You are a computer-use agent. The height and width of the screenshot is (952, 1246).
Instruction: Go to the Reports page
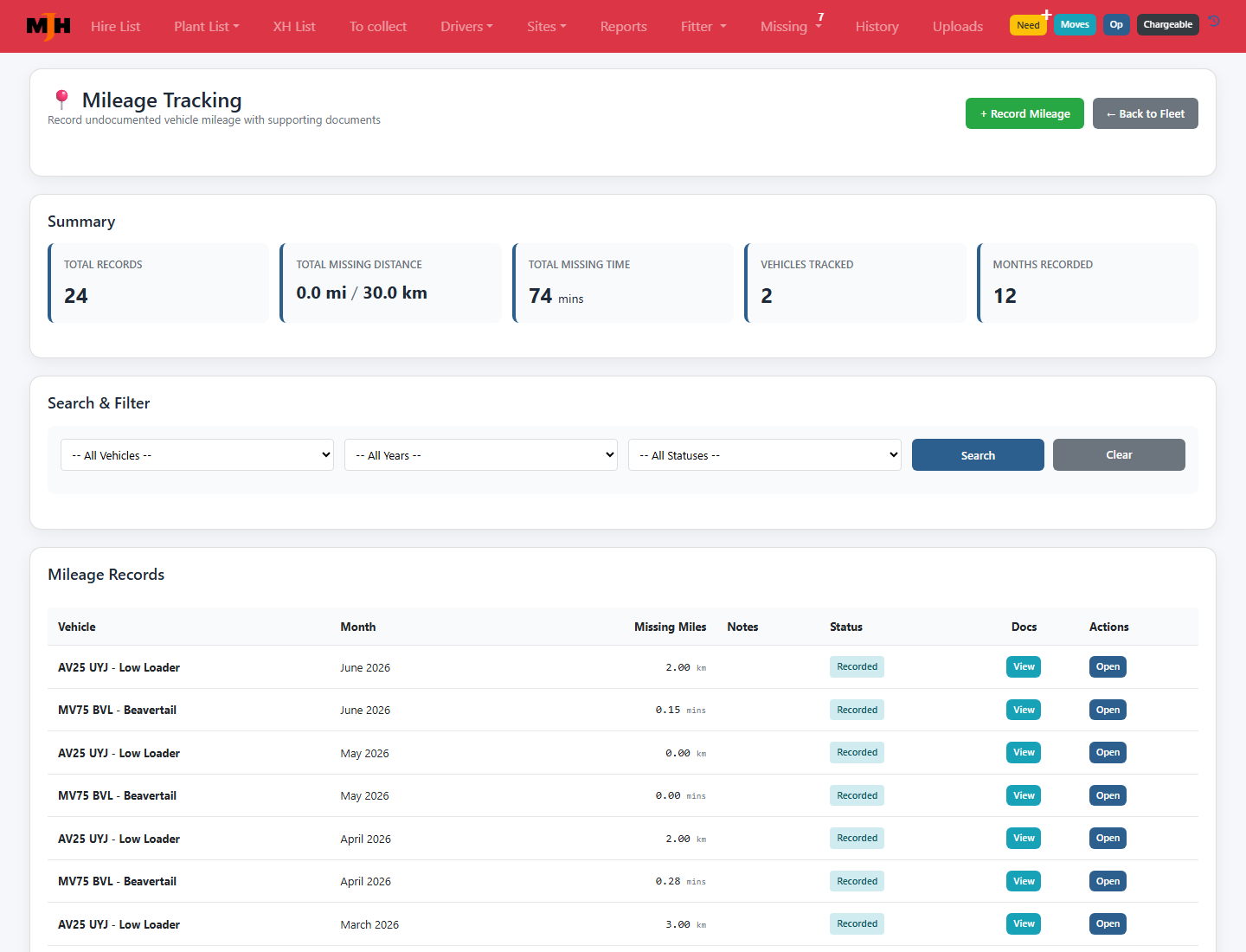(623, 26)
